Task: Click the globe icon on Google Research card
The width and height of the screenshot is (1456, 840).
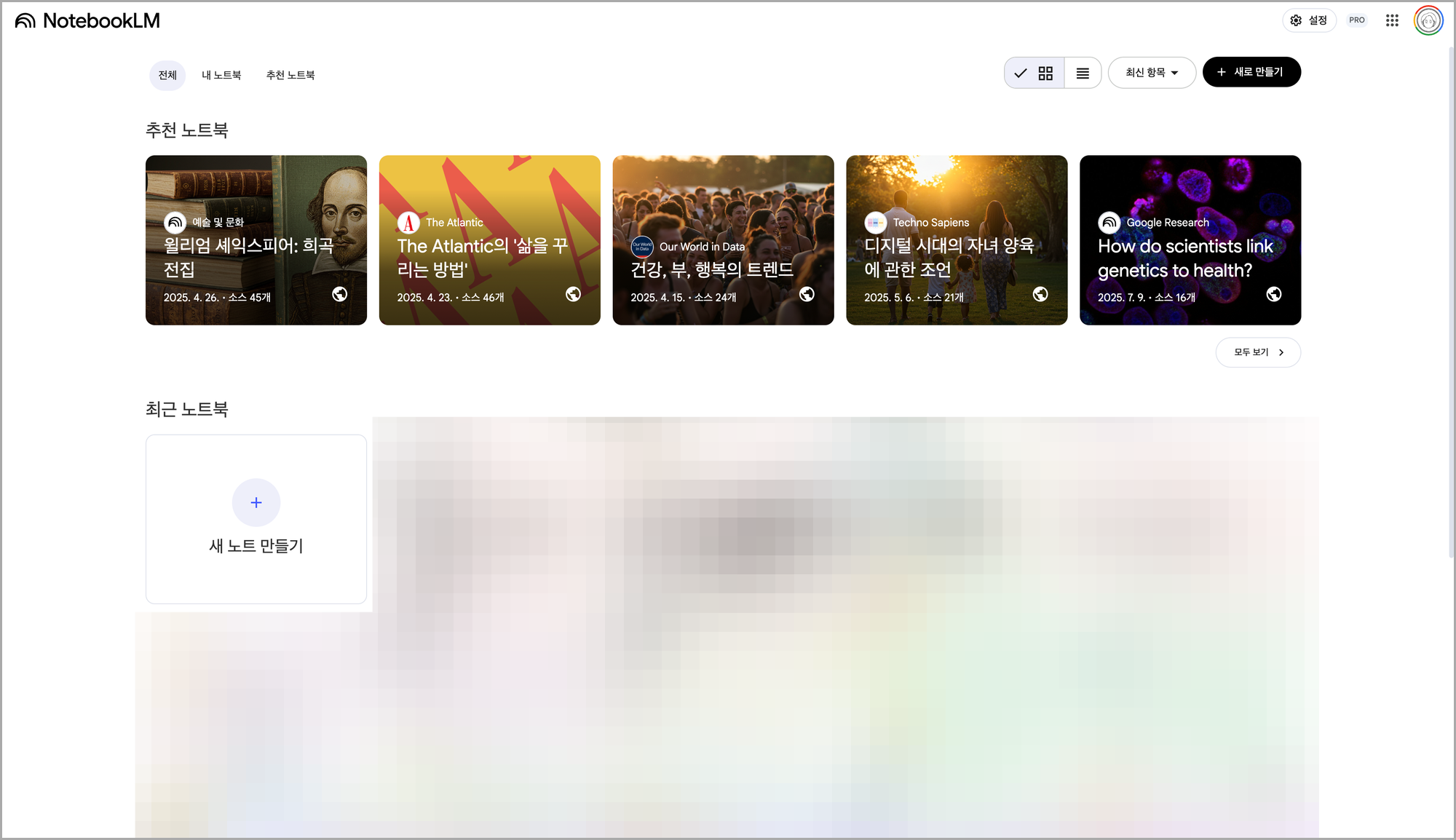Action: click(x=1273, y=294)
